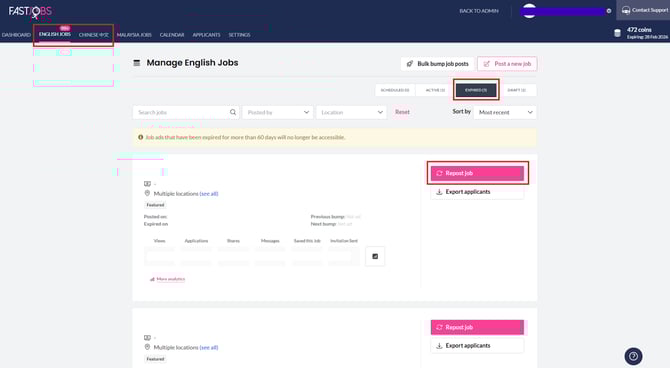Image resolution: width=670 pixels, height=368 pixels.
Task: Open SETTINGS in the top navigation
Action: click(239, 35)
